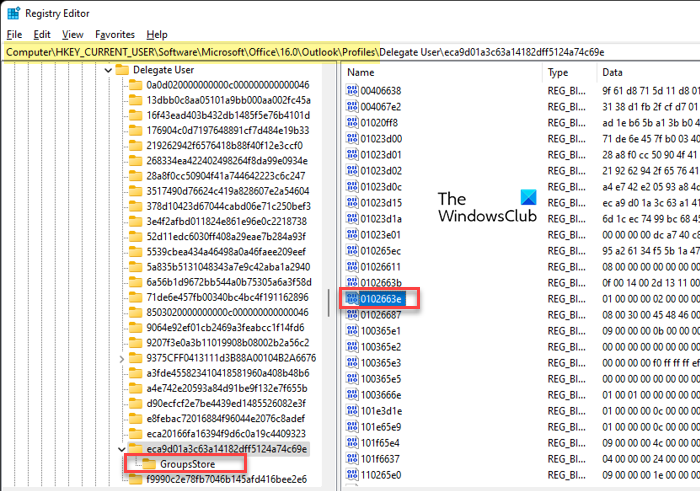Select key 28a8f0cc50904f41a744642223c6c247
The height and width of the screenshot is (491, 700).
226,176
